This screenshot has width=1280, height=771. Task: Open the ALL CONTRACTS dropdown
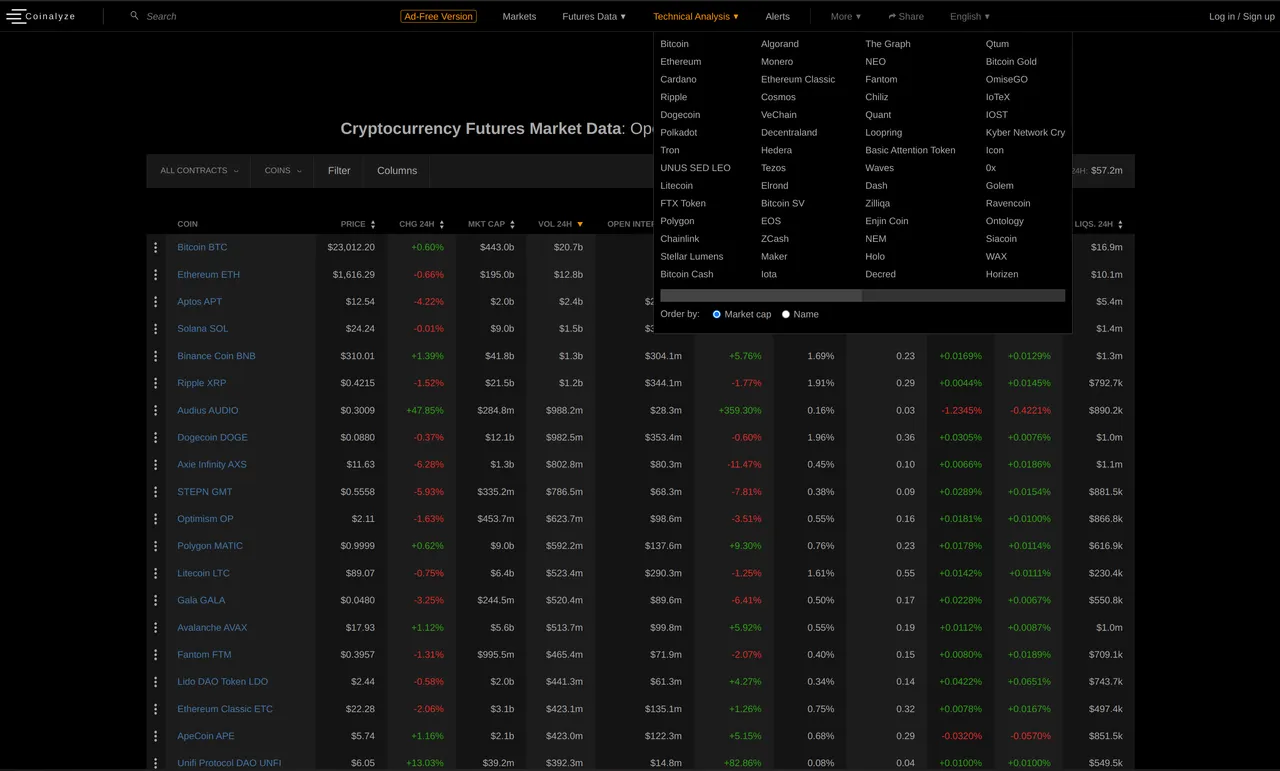199,171
